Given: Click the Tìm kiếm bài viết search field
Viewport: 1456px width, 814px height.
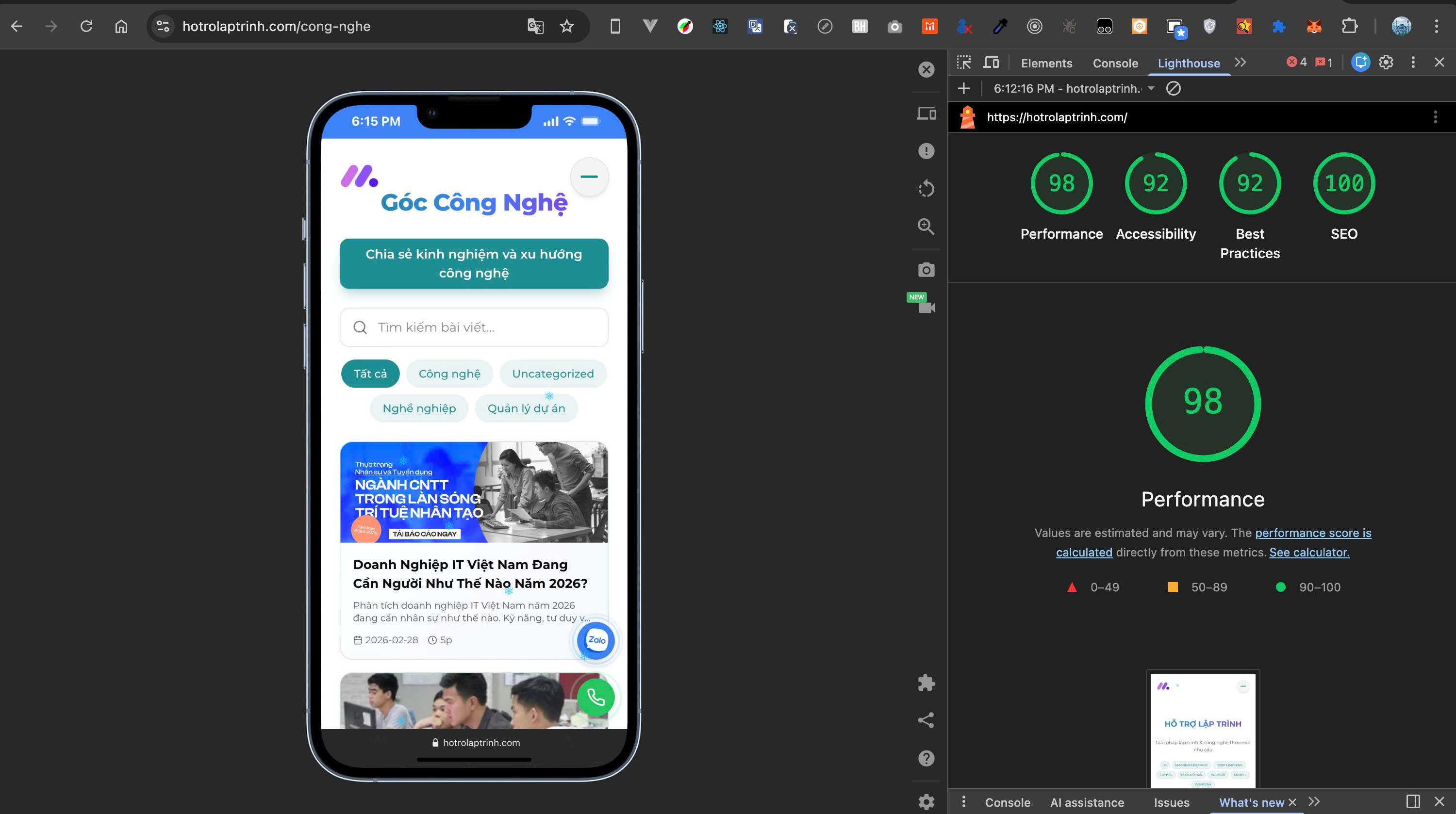Looking at the screenshot, I should [x=474, y=327].
